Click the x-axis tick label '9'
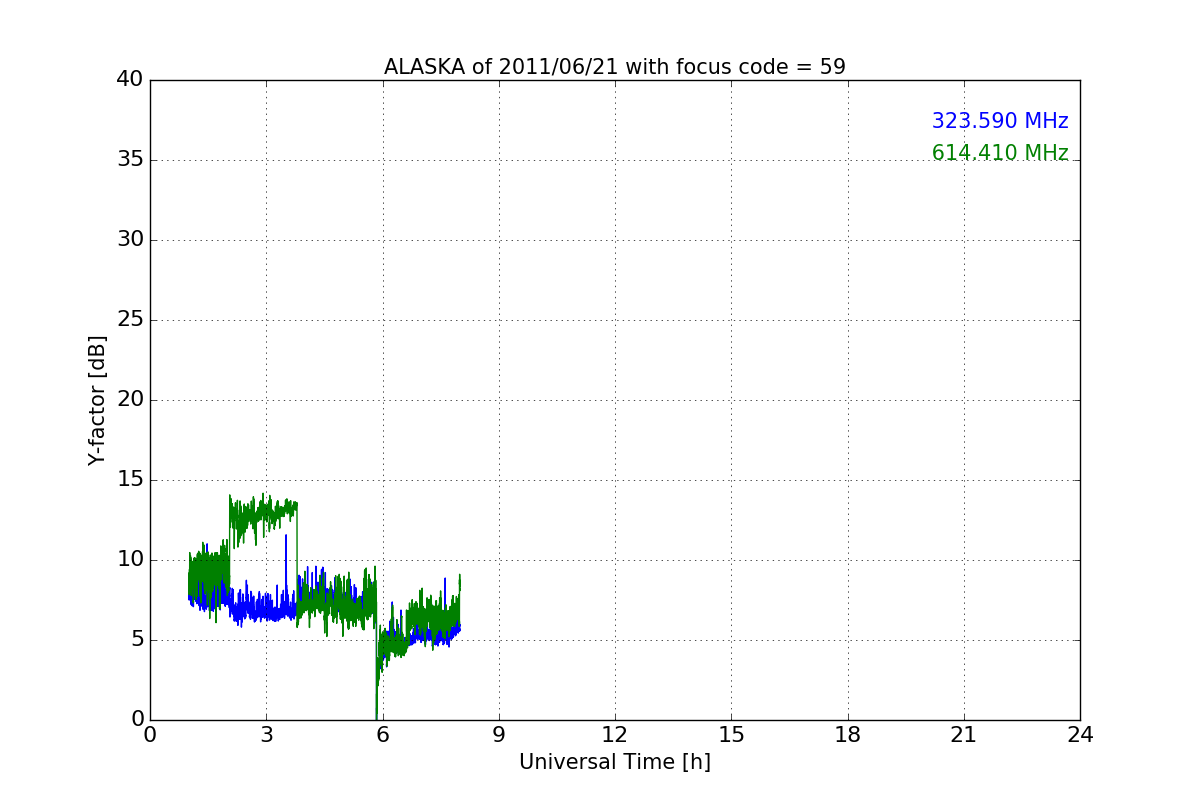1200x800 pixels. 499,735
